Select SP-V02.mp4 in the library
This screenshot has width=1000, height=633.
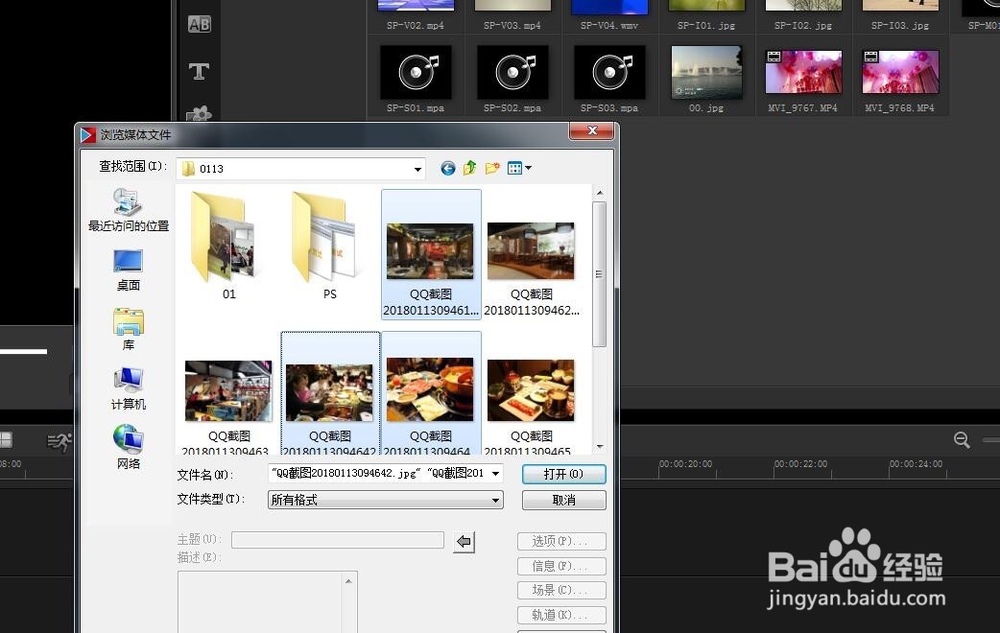tap(416, 15)
